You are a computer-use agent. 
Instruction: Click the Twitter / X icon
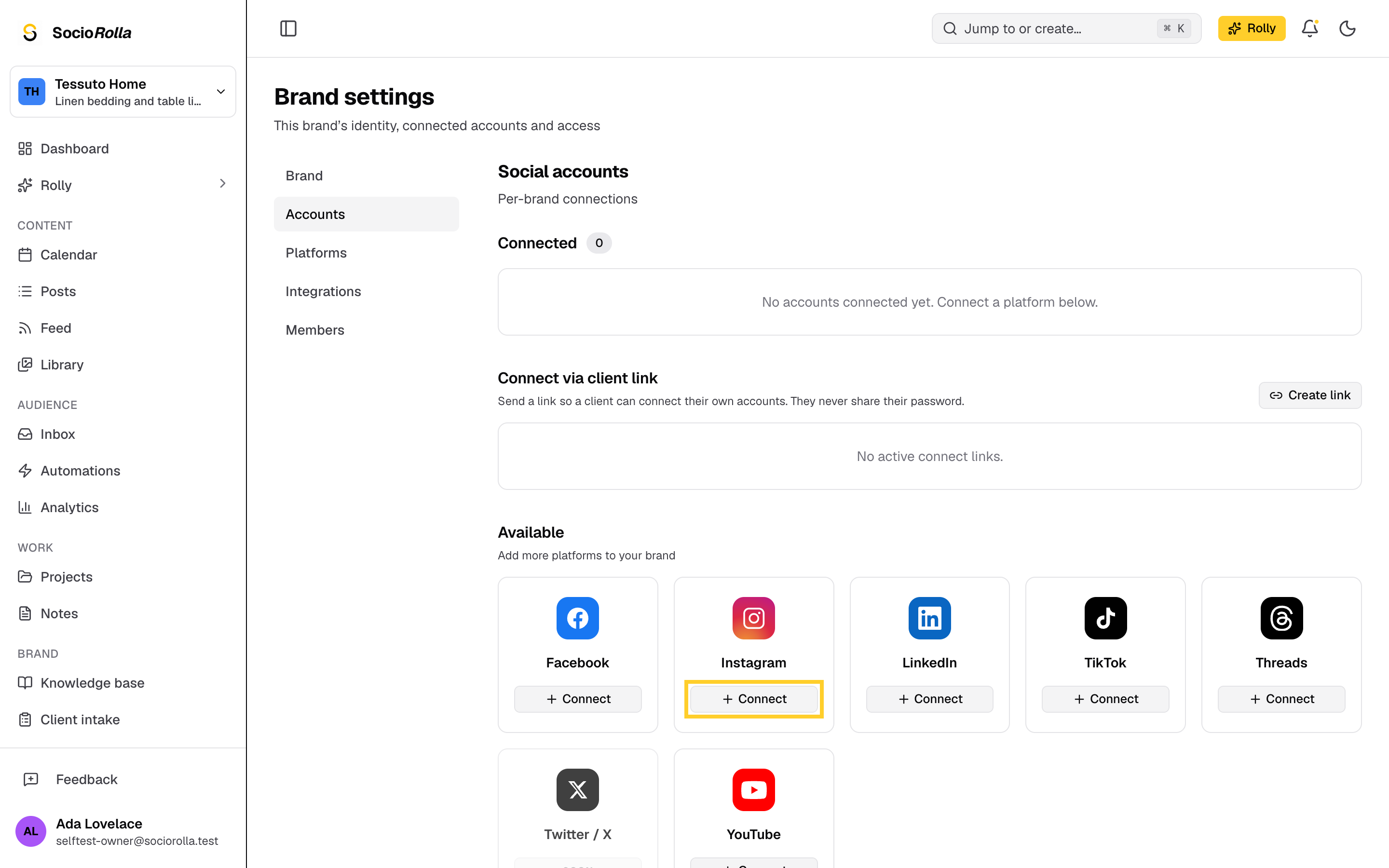[x=577, y=790]
